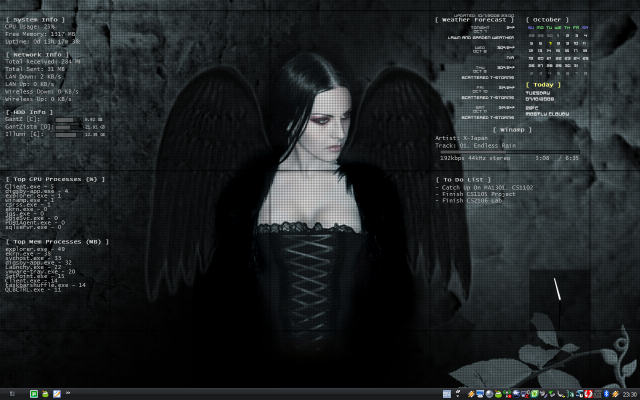This screenshot has width=640, height=400.
Task: Click the blue arrow drive tray icon
Action: [579, 394]
